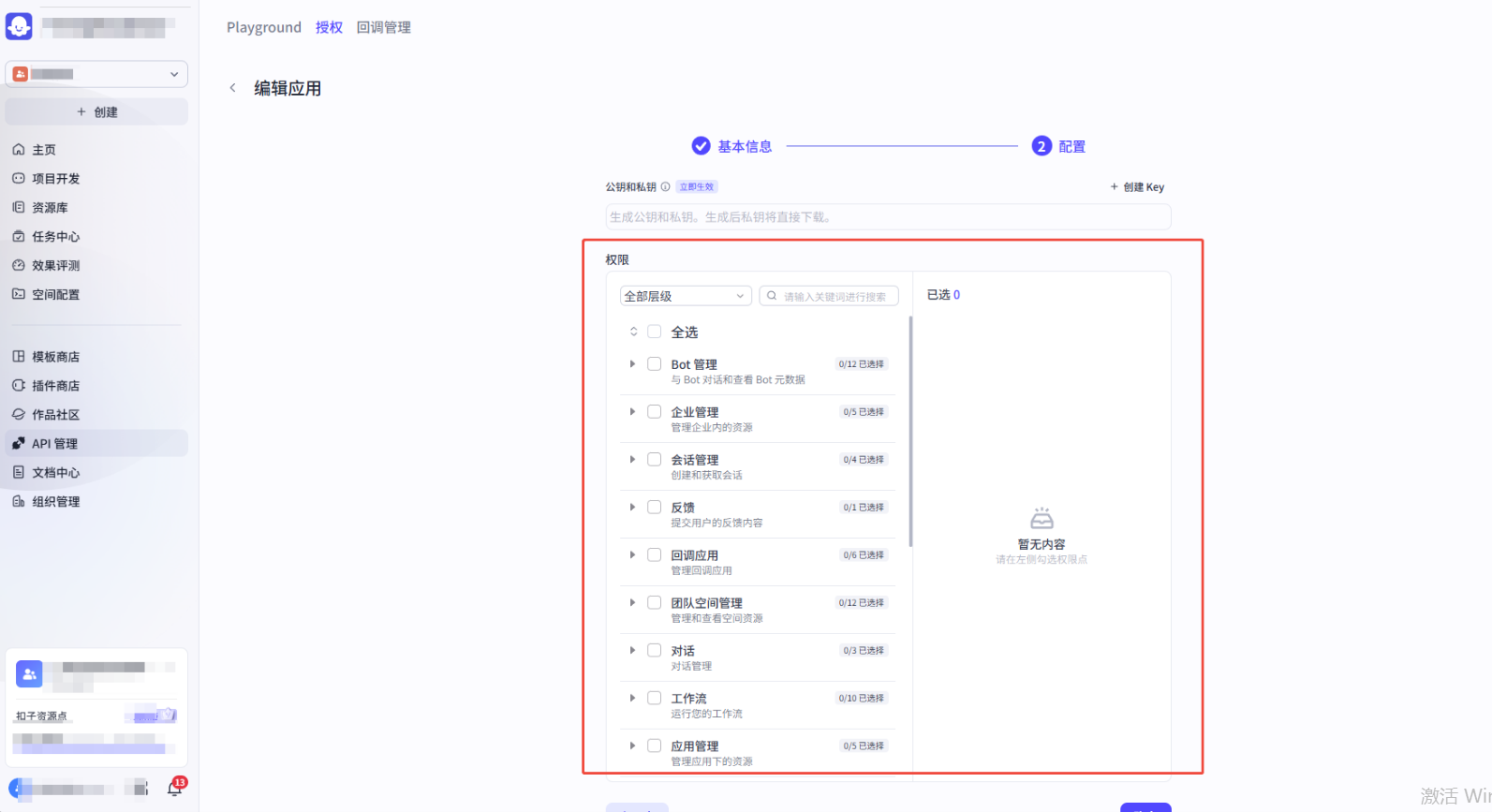Click the 插件商店 plugin icon

coord(19,386)
